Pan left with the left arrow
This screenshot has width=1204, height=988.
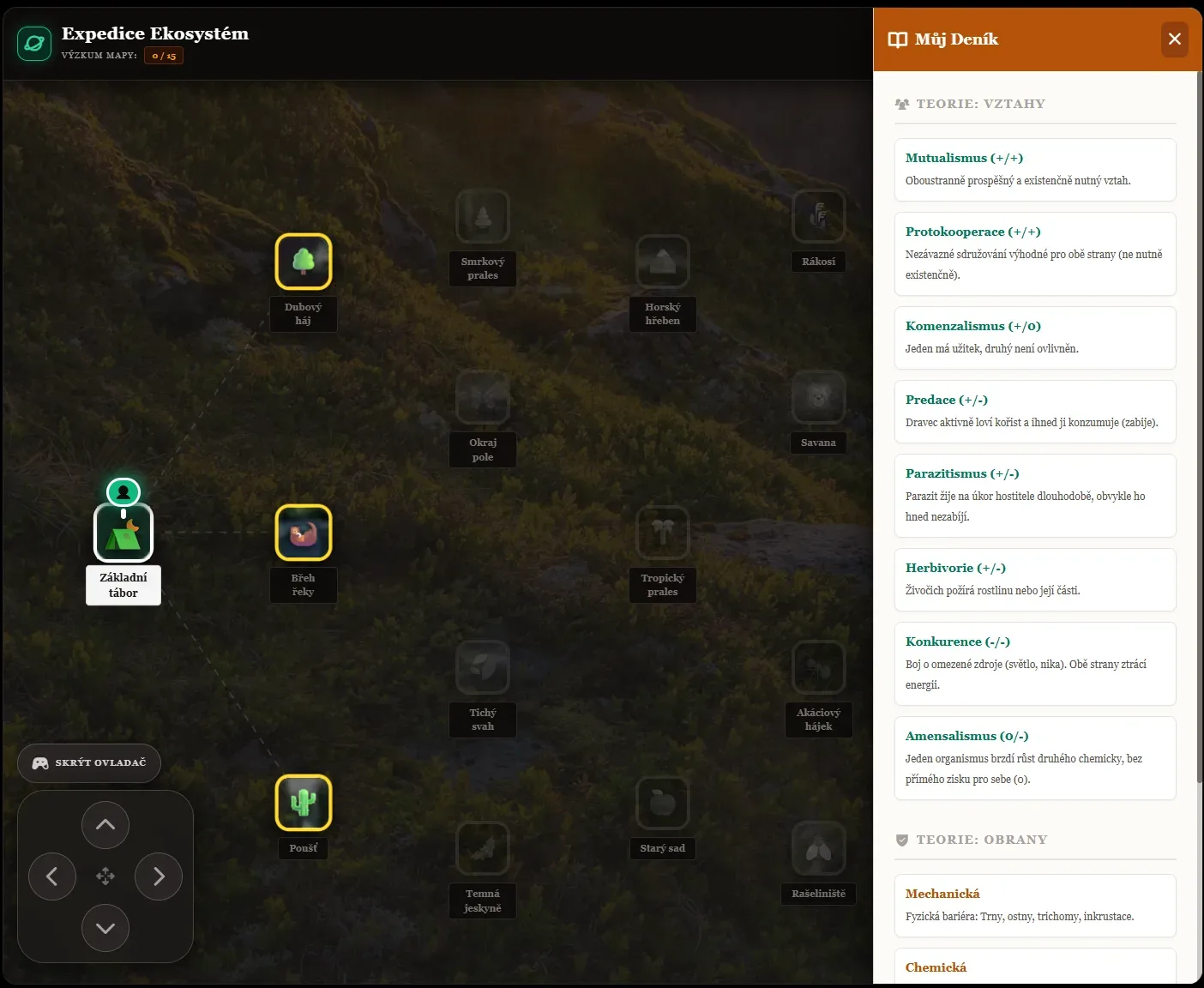tap(52, 877)
